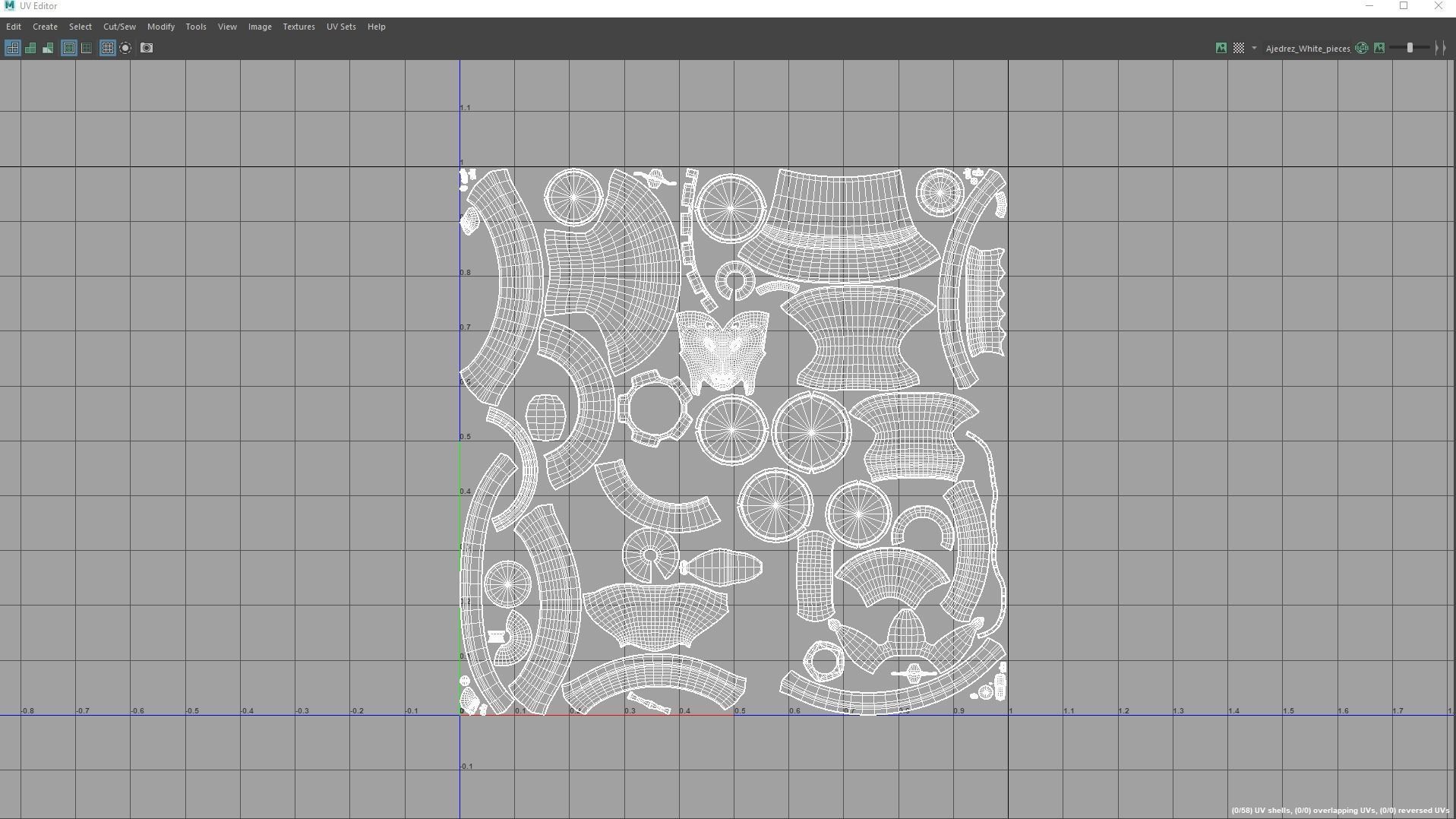Adjust the image dimming slider handle
The width and height of the screenshot is (1456, 819).
1410,48
